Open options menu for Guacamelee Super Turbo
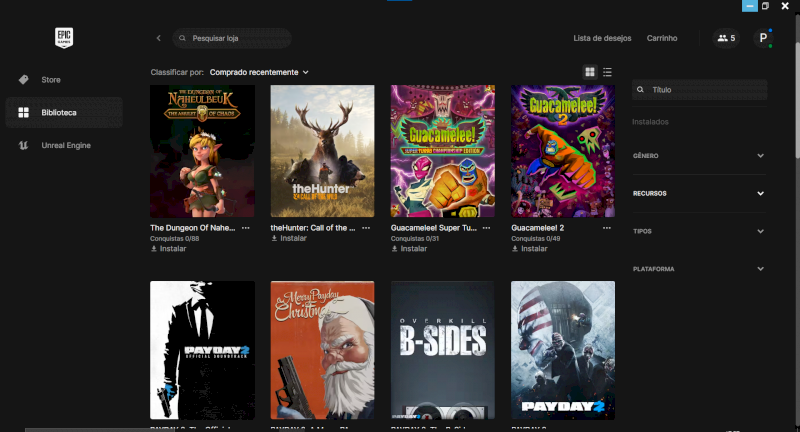 pos(486,228)
